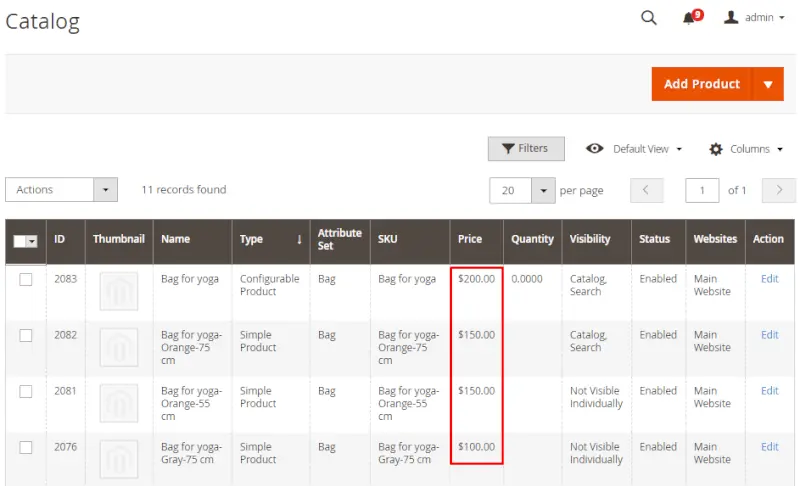Click Edit link for product 2081
This screenshot has width=800, height=486.
[x=769, y=391]
